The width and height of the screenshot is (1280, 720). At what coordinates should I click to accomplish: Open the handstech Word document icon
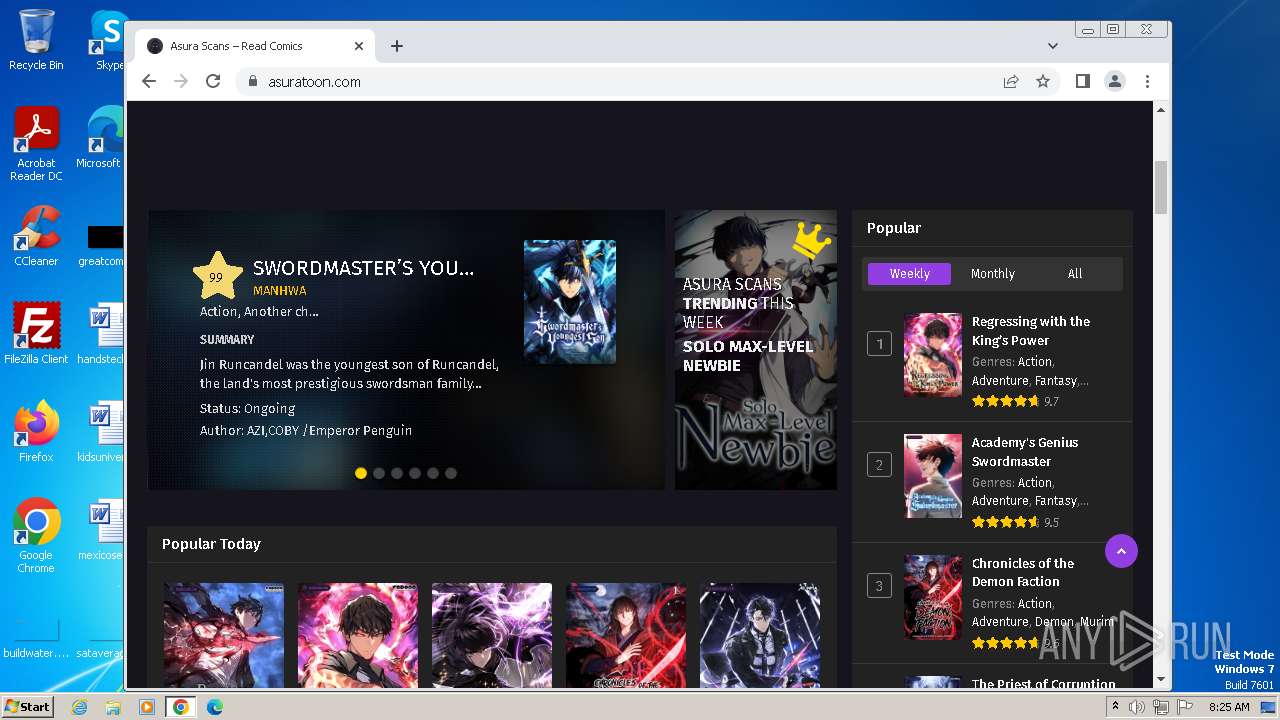(100, 334)
